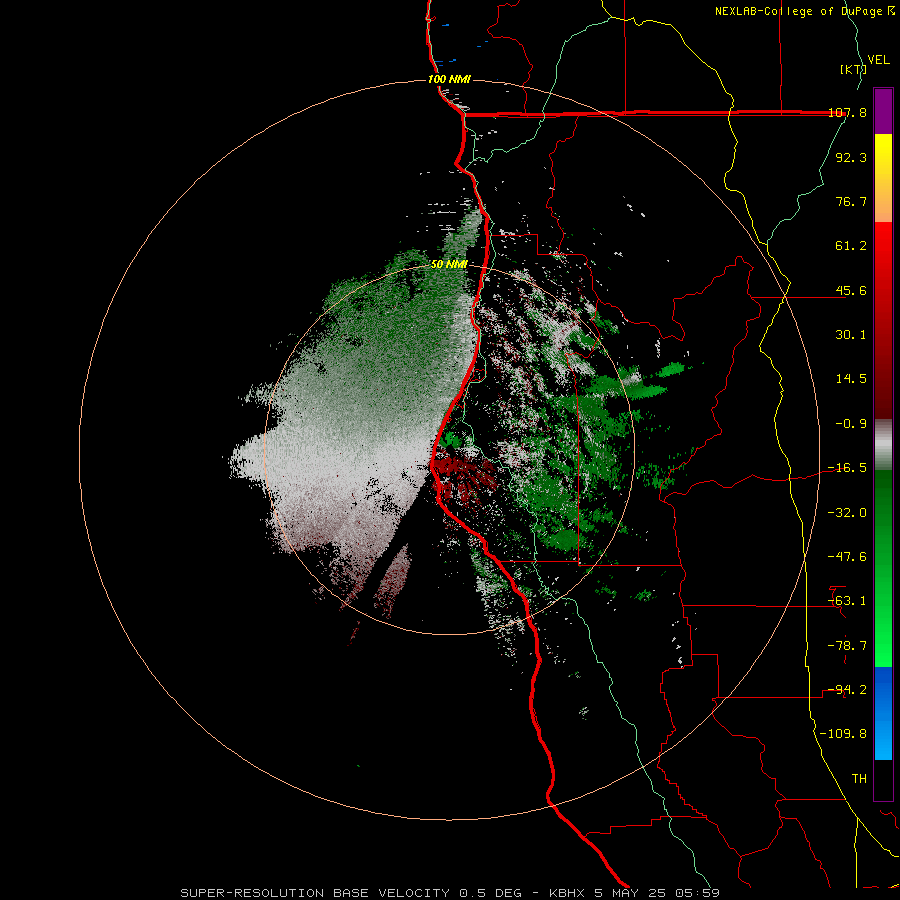
Task: Pick the blue segment of velocity color bar
Action: (x=883, y=713)
